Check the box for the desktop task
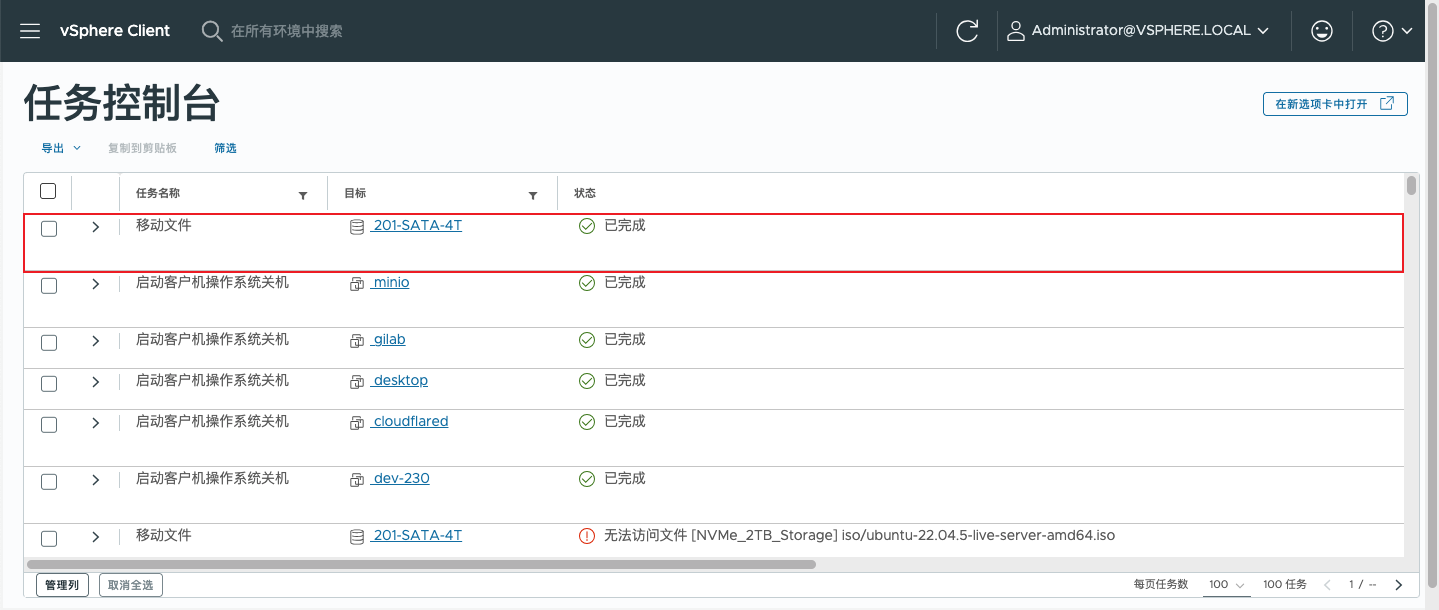This screenshot has height=610, width=1439. coord(49,384)
